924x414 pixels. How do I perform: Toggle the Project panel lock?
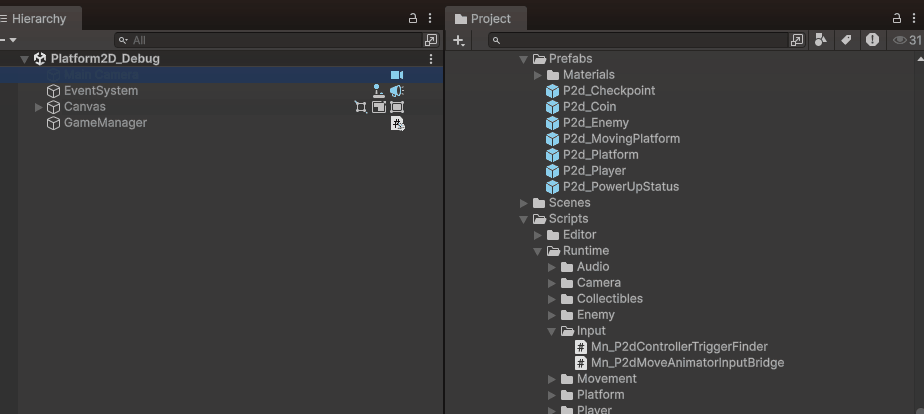coord(897,18)
